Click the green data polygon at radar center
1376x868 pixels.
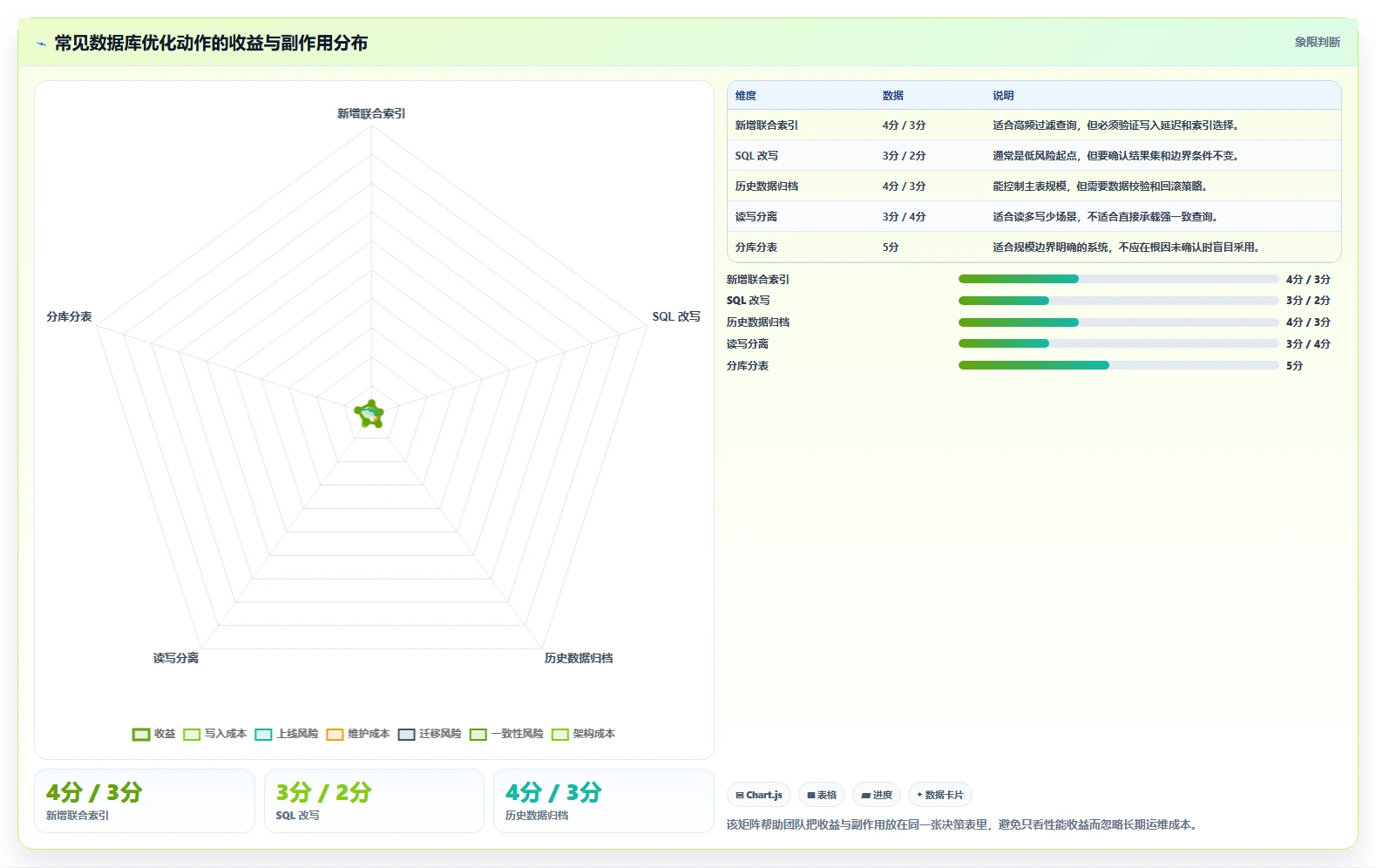point(370,415)
